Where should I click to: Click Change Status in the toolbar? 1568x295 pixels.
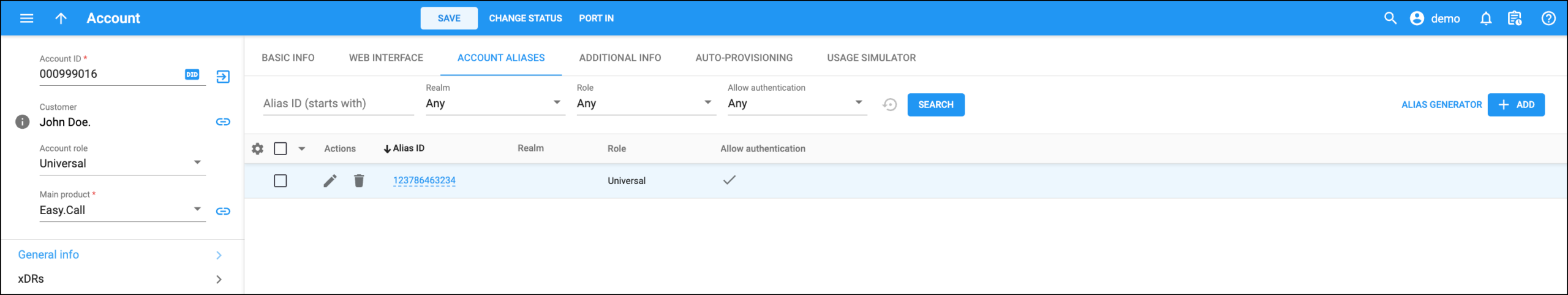point(525,18)
